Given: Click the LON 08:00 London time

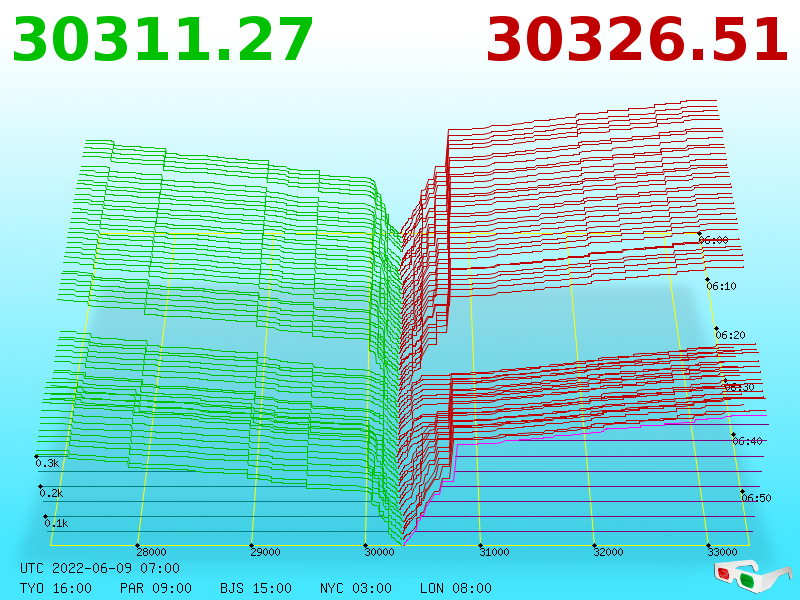Looking at the screenshot, I should click(x=456, y=588).
